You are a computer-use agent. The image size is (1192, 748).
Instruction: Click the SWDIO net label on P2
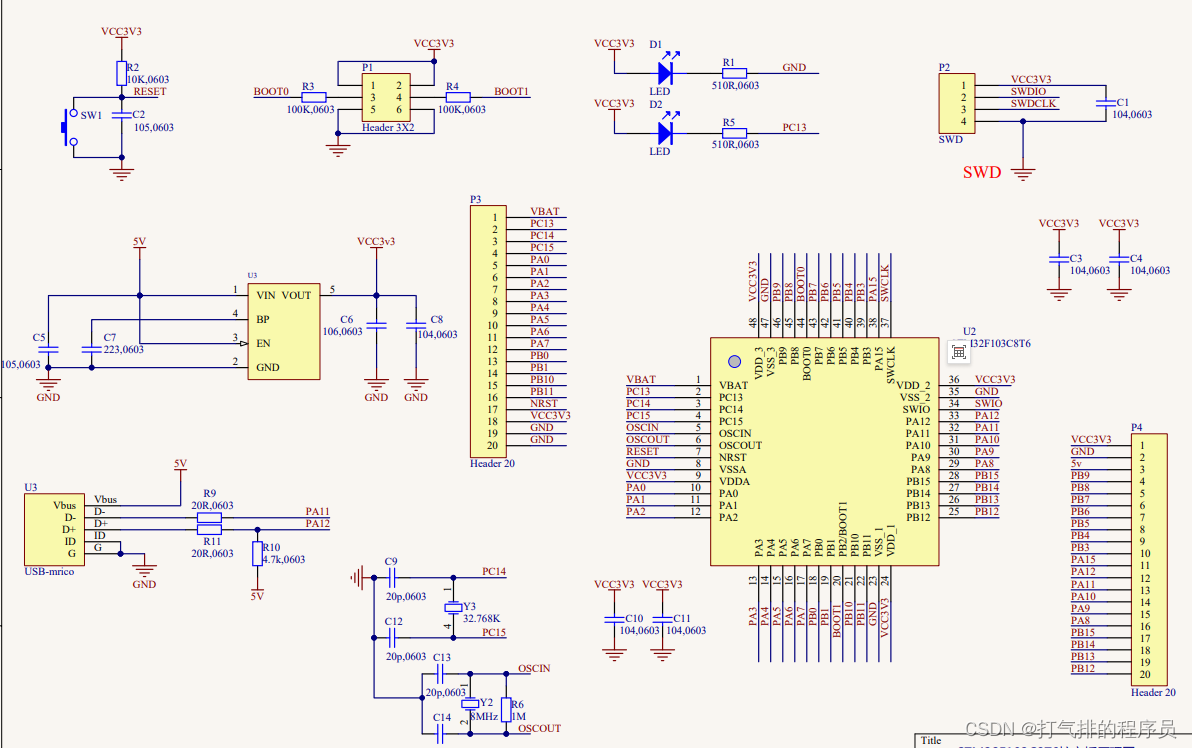(1029, 91)
